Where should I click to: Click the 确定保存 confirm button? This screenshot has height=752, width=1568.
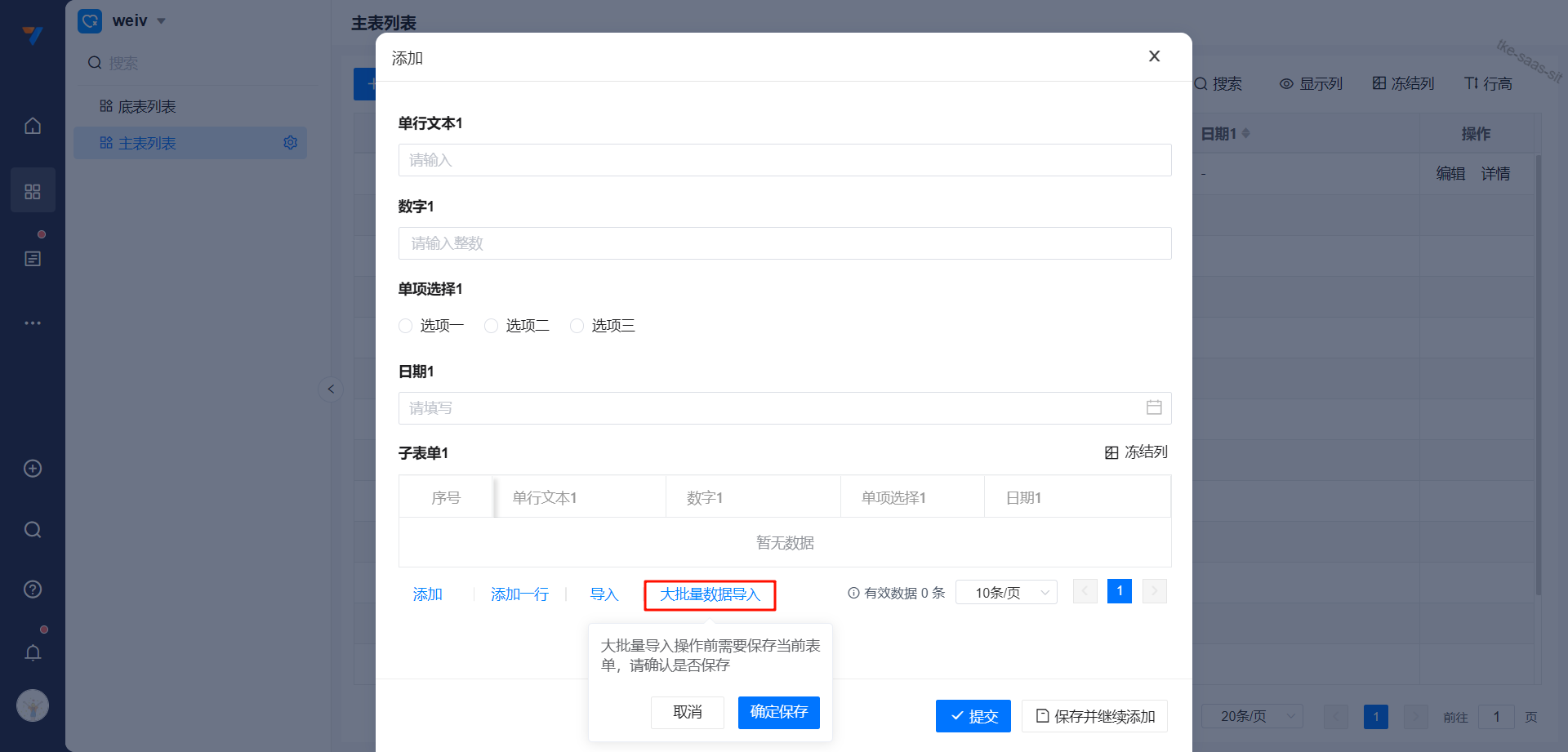click(x=778, y=712)
